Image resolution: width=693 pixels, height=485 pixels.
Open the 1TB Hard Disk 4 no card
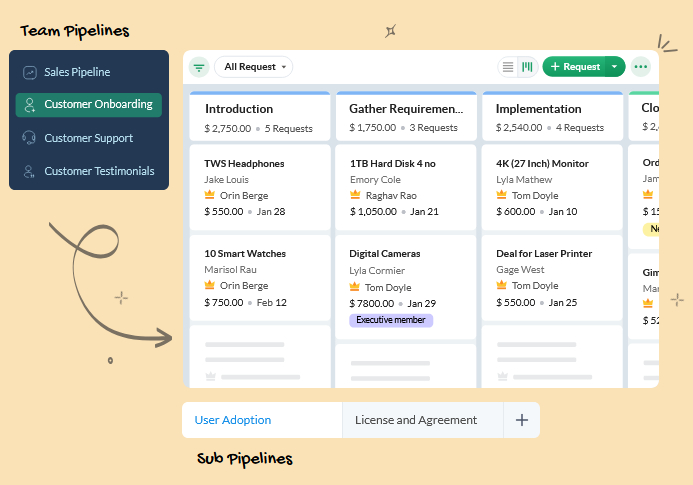coord(406,187)
